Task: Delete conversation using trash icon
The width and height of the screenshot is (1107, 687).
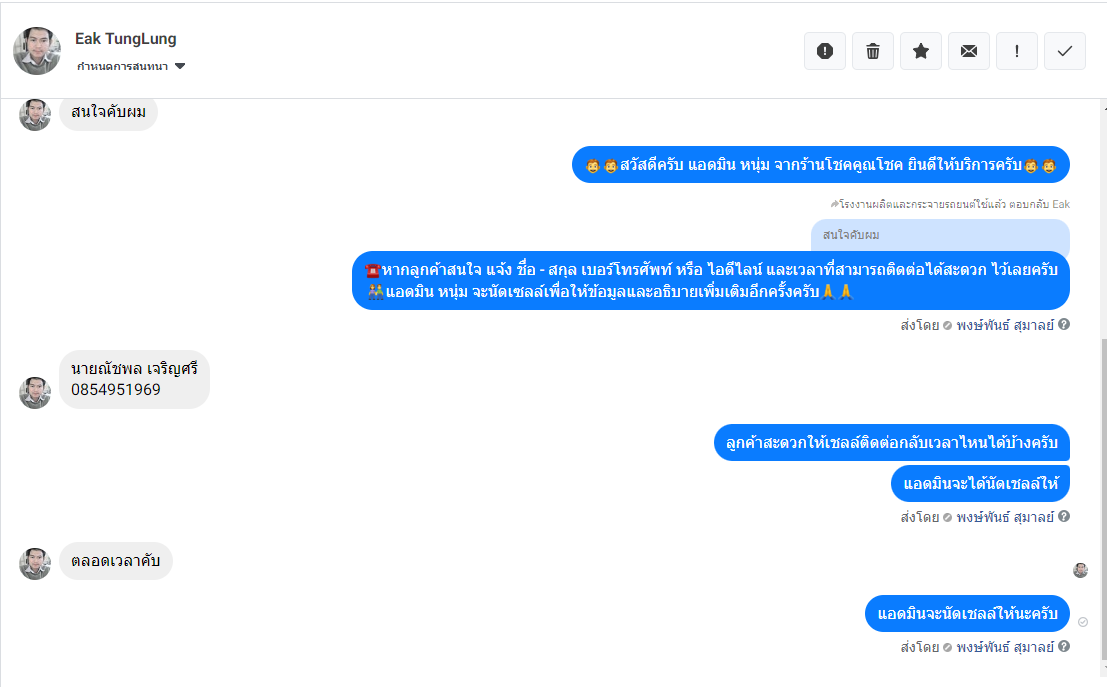Action: pyautogui.click(x=873, y=51)
